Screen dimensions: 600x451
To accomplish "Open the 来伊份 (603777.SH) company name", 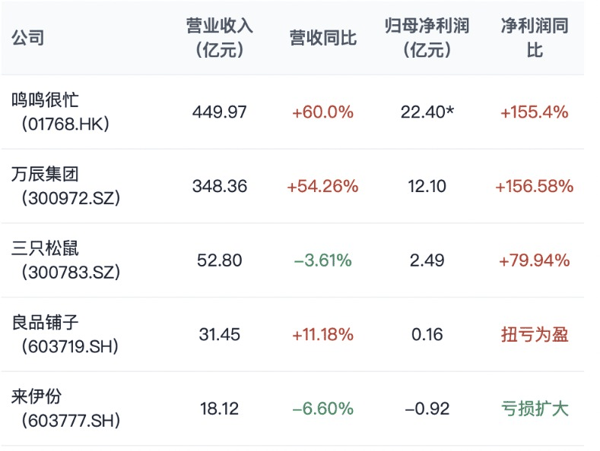I will (x=65, y=408).
